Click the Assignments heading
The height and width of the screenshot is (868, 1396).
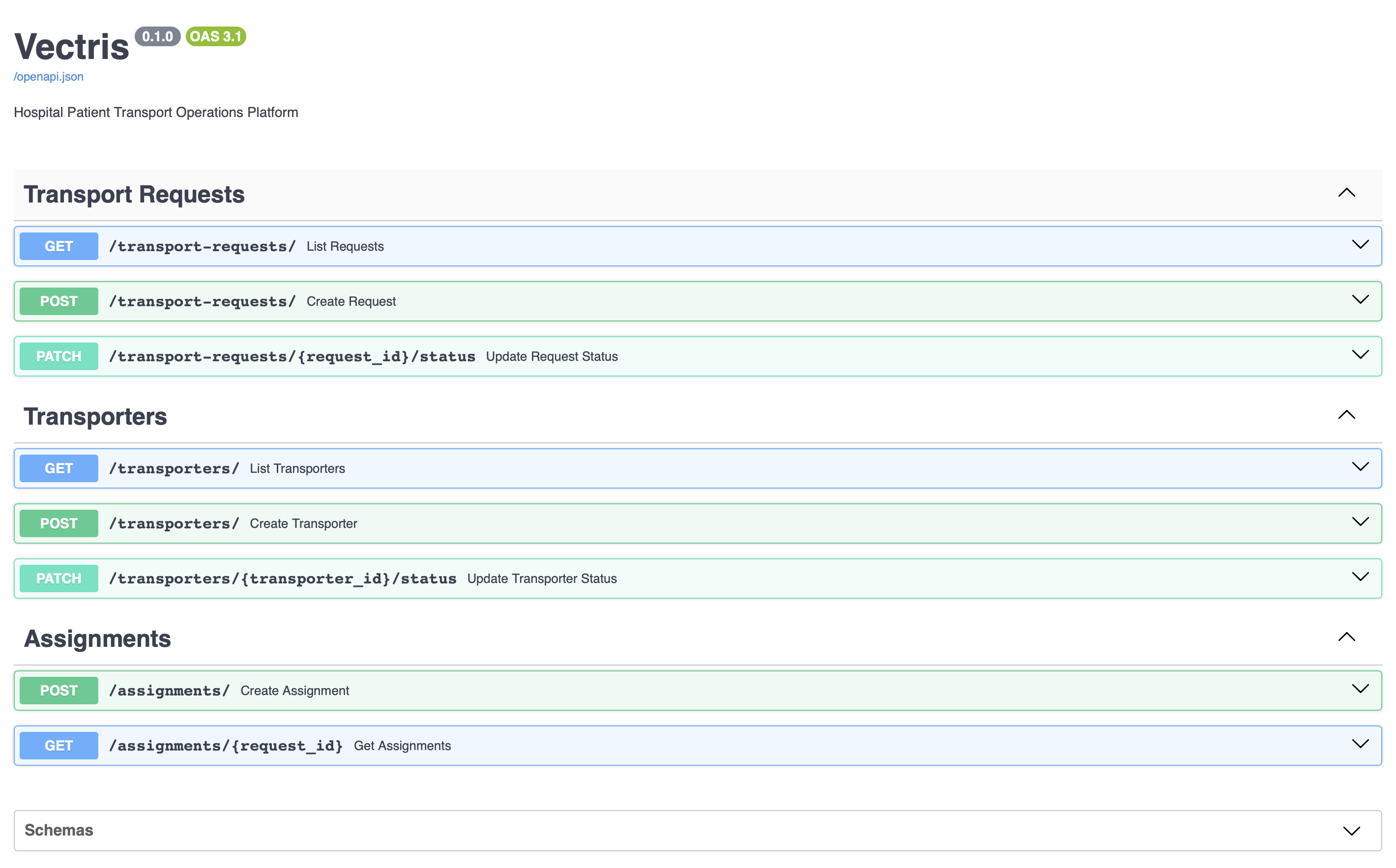[x=98, y=639]
